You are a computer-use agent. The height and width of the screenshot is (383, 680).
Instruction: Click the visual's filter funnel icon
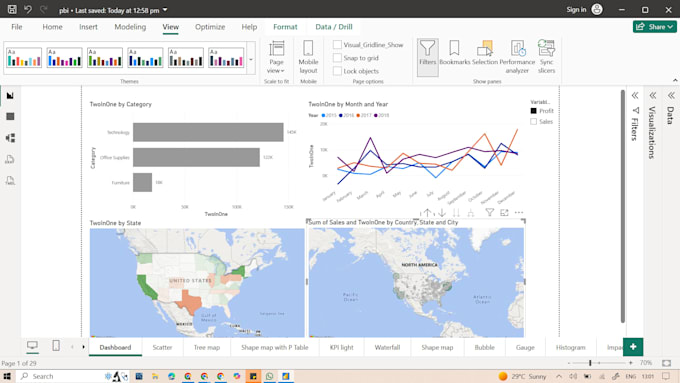point(490,213)
